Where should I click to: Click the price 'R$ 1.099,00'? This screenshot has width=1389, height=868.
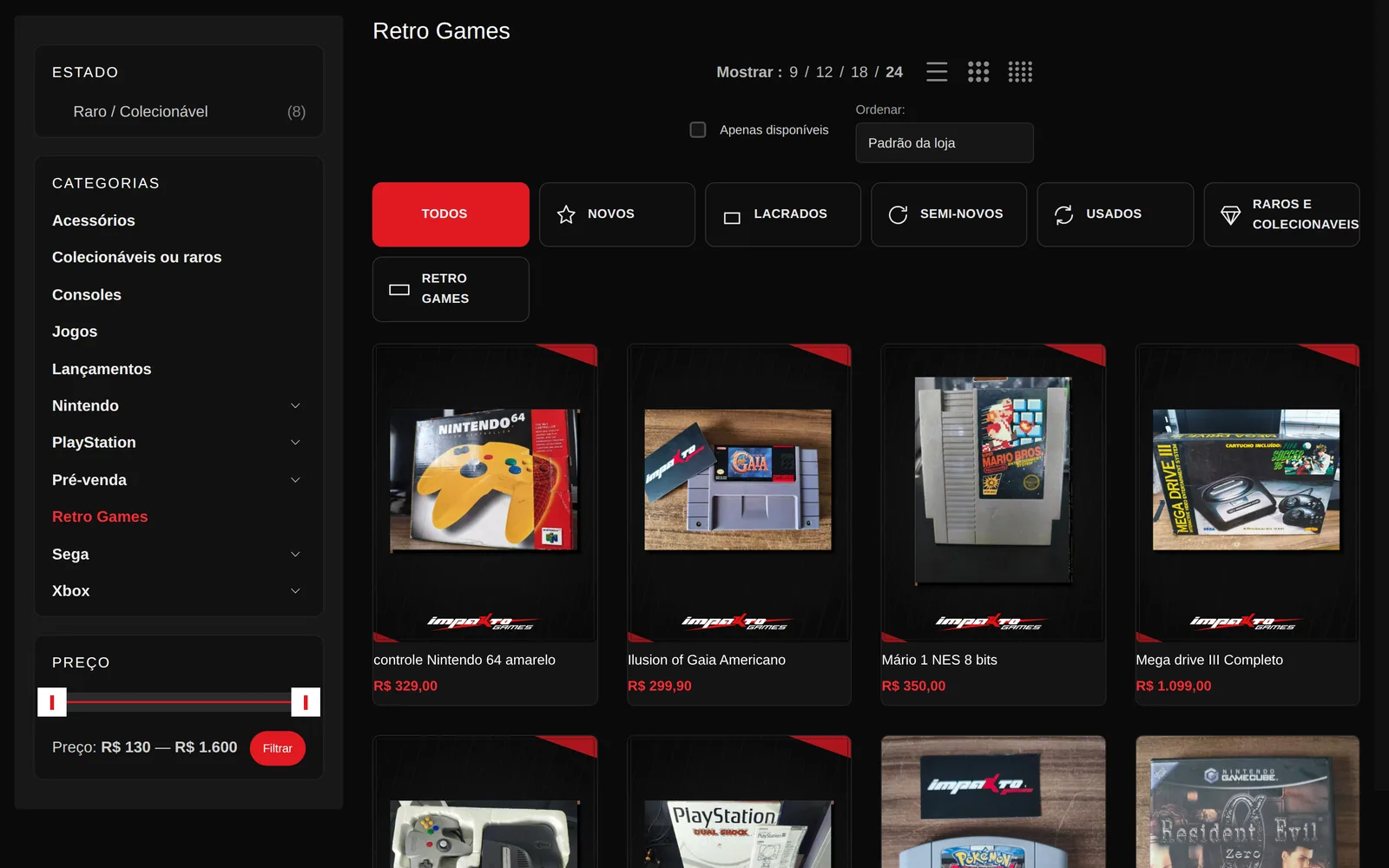(1174, 686)
